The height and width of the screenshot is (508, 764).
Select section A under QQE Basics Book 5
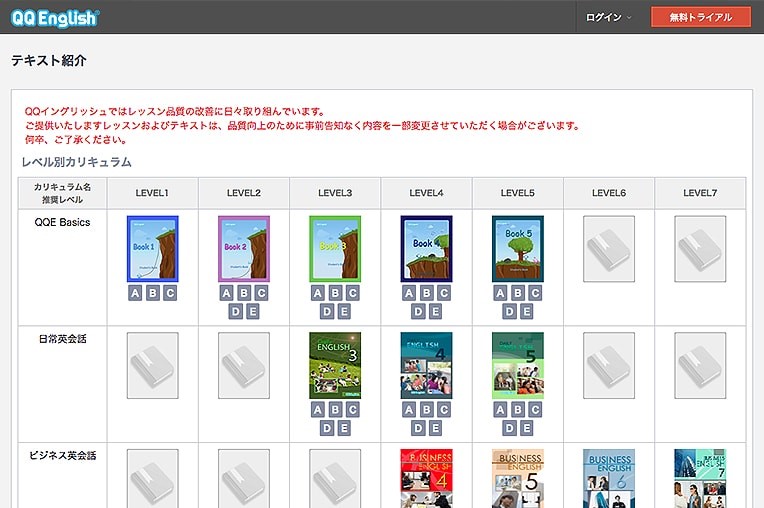(x=500, y=293)
